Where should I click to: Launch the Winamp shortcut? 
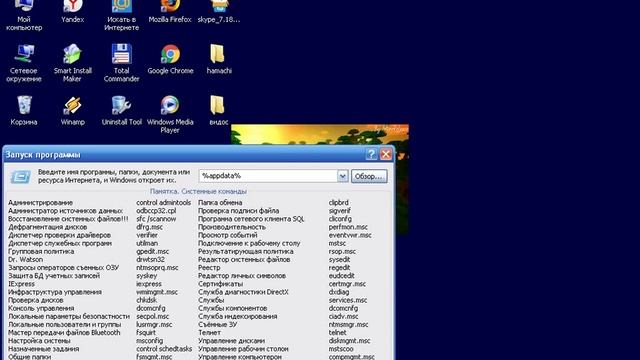(73, 111)
